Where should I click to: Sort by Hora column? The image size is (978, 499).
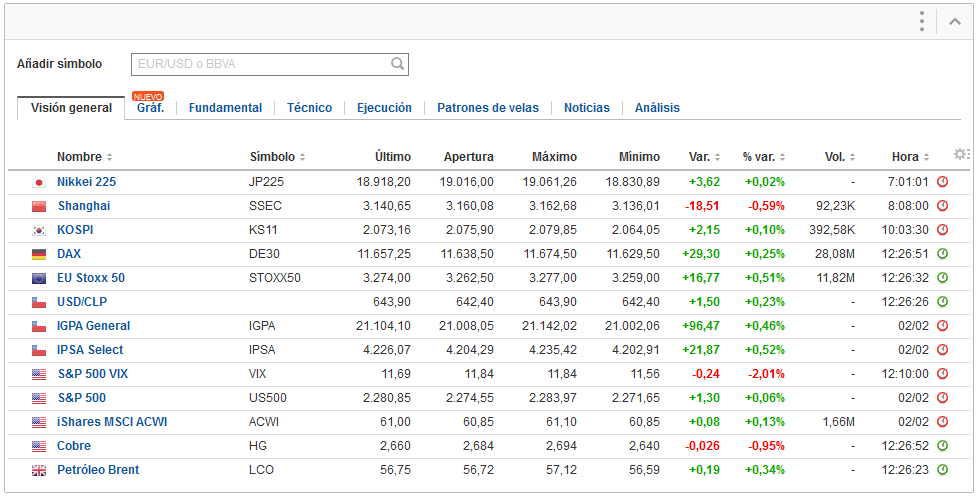(x=911, y=157)
